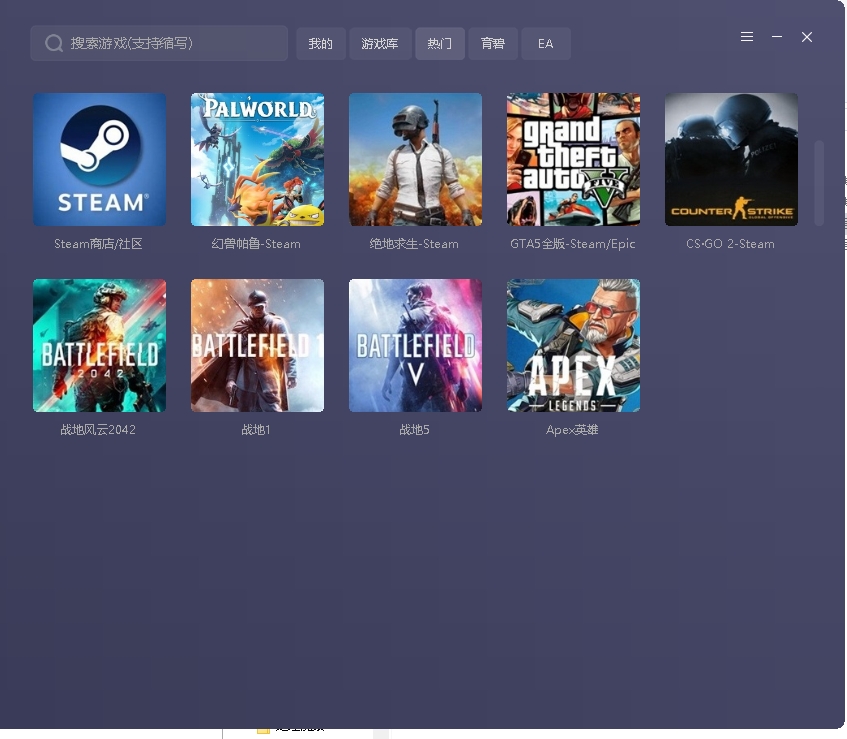Switch to the 育碧 tab
This screenshot has width=847, height=739.
(493, 44)
